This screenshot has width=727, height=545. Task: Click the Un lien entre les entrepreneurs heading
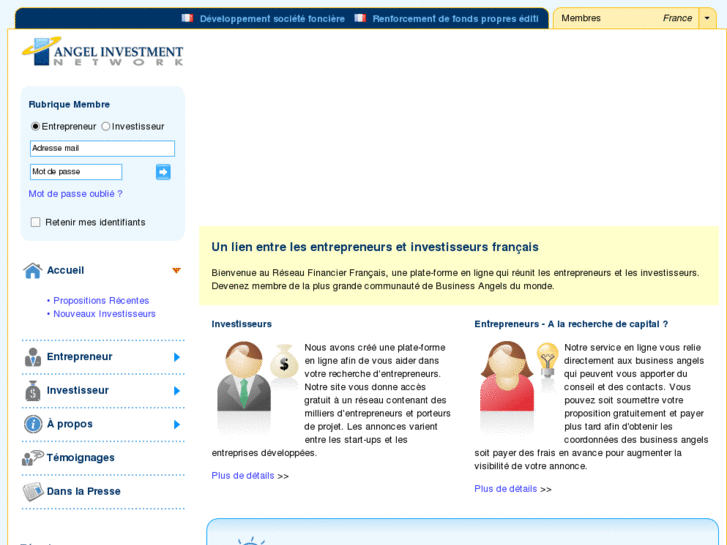click(x=375, y=247)
